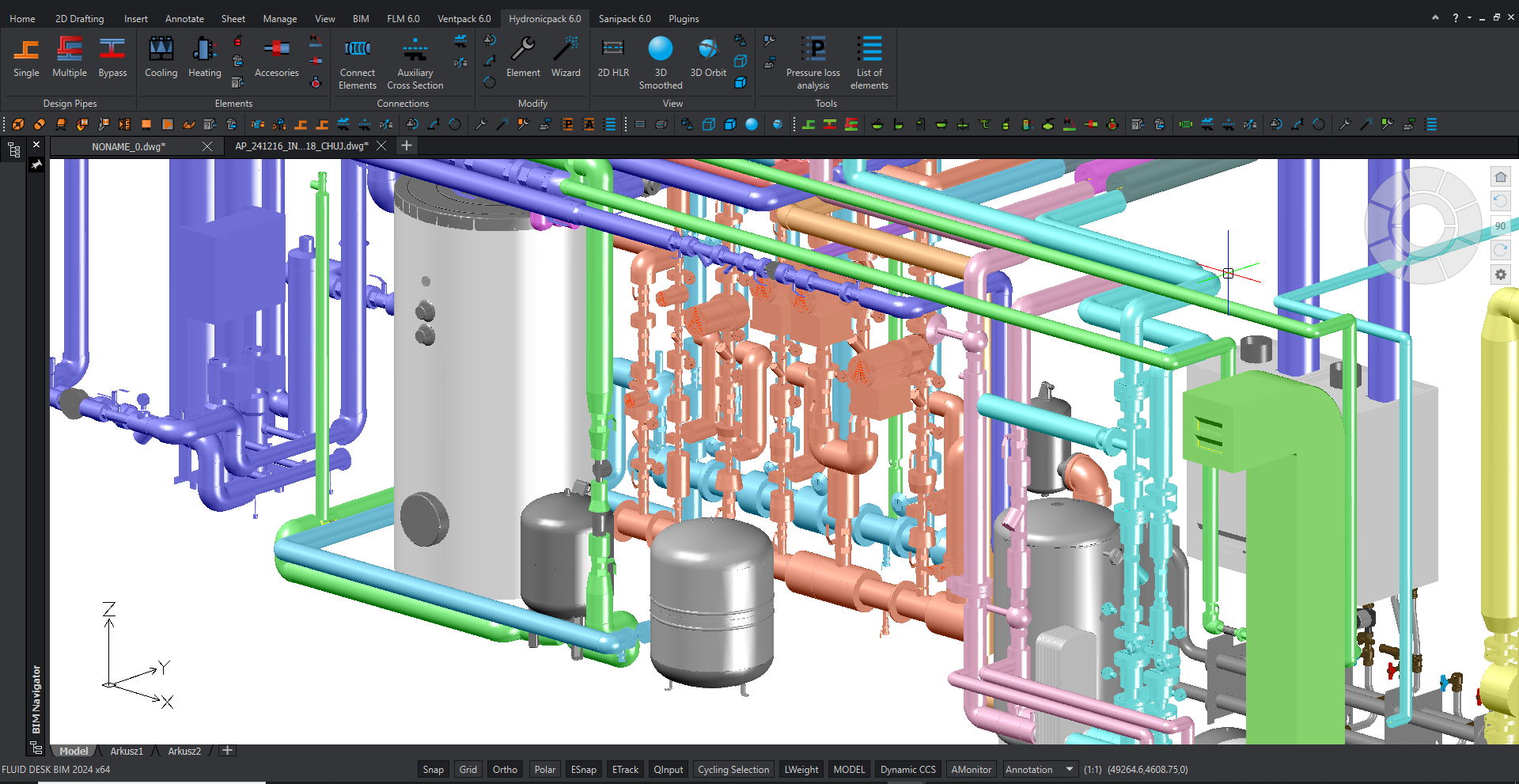Toggle Grid display in status bar
This screenshot has height=784, width=1519.
coord(468,770)
